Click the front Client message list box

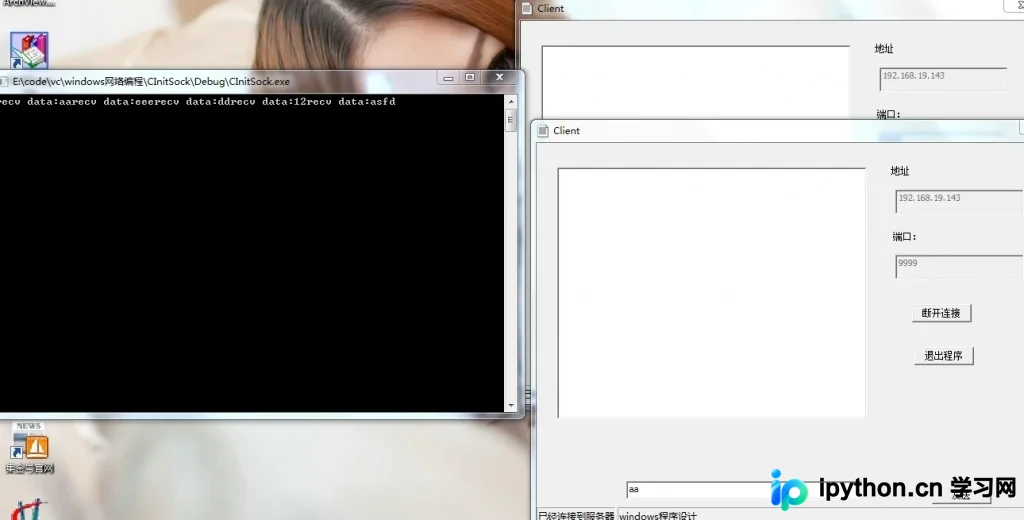click(711, 293)
